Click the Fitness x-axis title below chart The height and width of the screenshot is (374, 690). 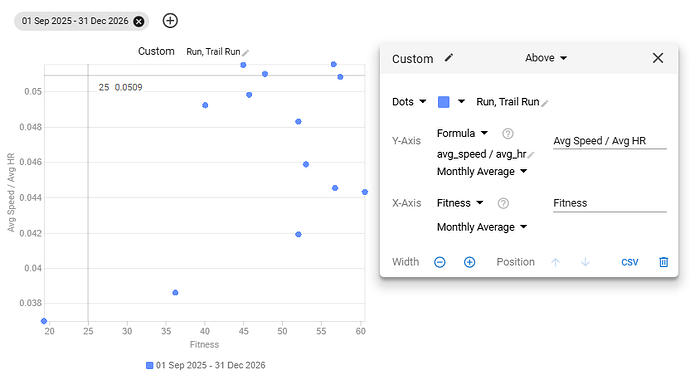(x=204, y=345)
